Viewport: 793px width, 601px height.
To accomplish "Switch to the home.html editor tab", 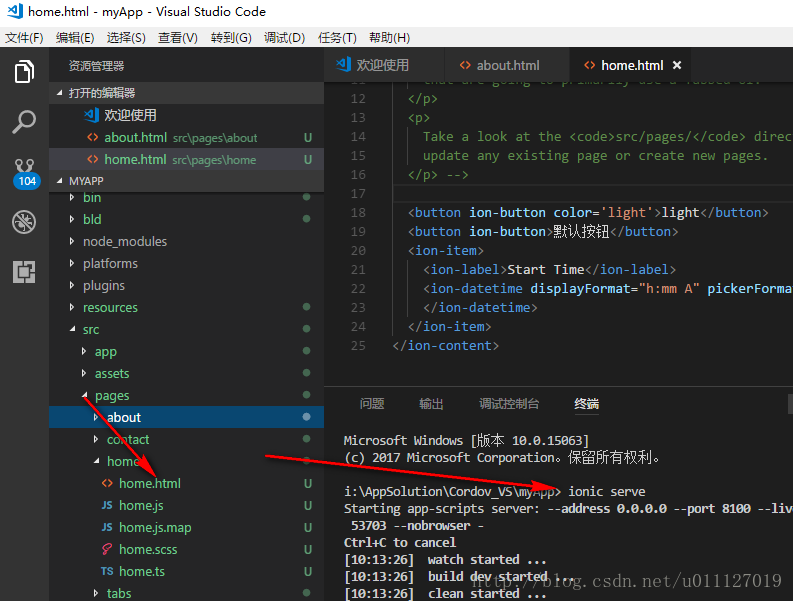I will 629,65.
